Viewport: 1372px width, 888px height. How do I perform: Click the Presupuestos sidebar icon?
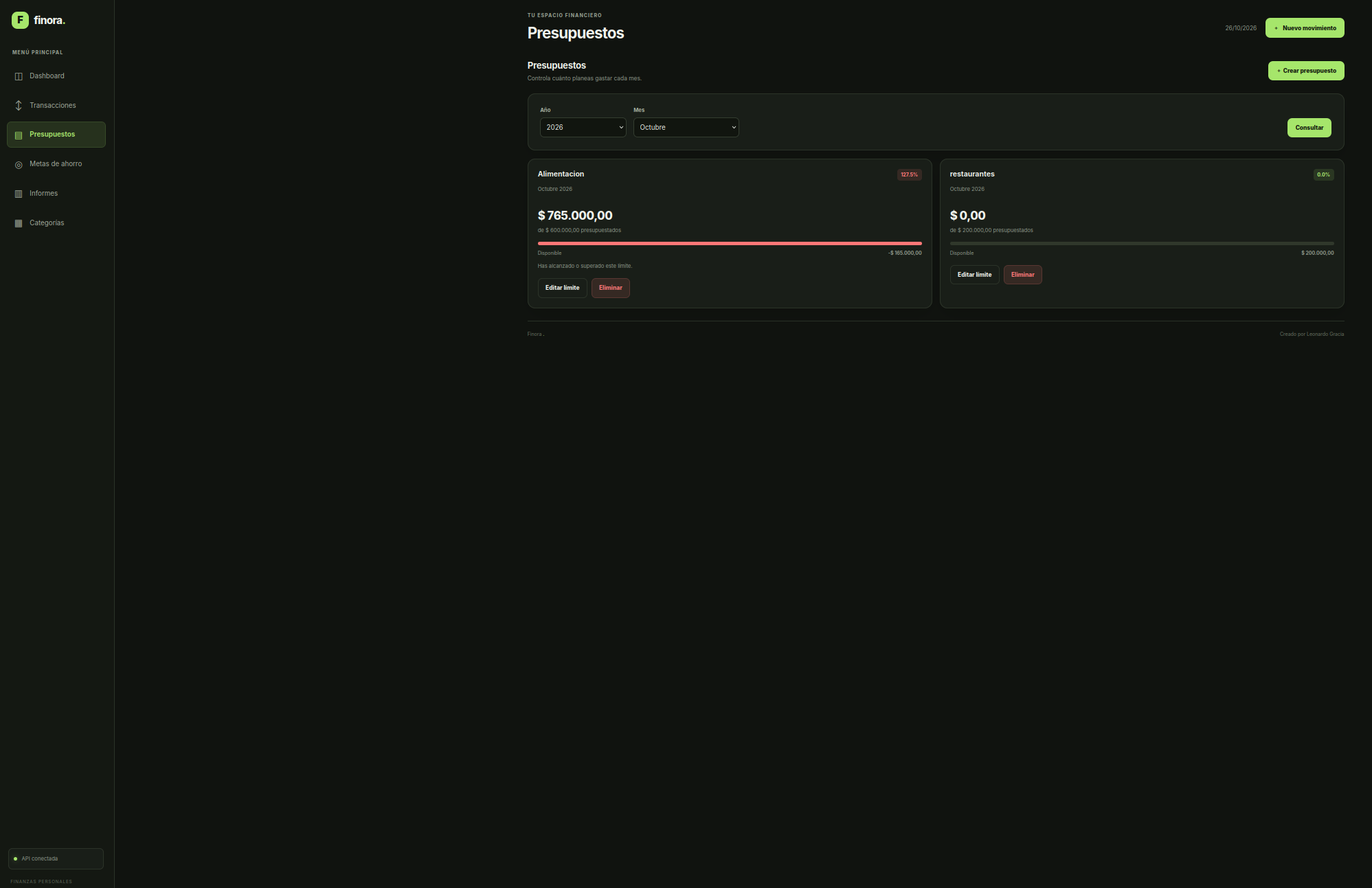coord(19,135)
